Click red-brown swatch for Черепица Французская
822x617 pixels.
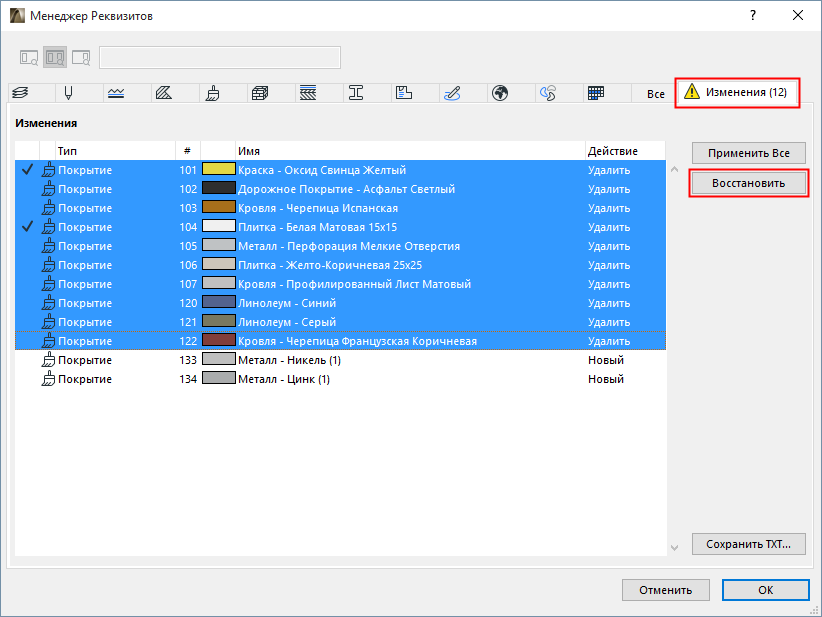pos(219,340)
